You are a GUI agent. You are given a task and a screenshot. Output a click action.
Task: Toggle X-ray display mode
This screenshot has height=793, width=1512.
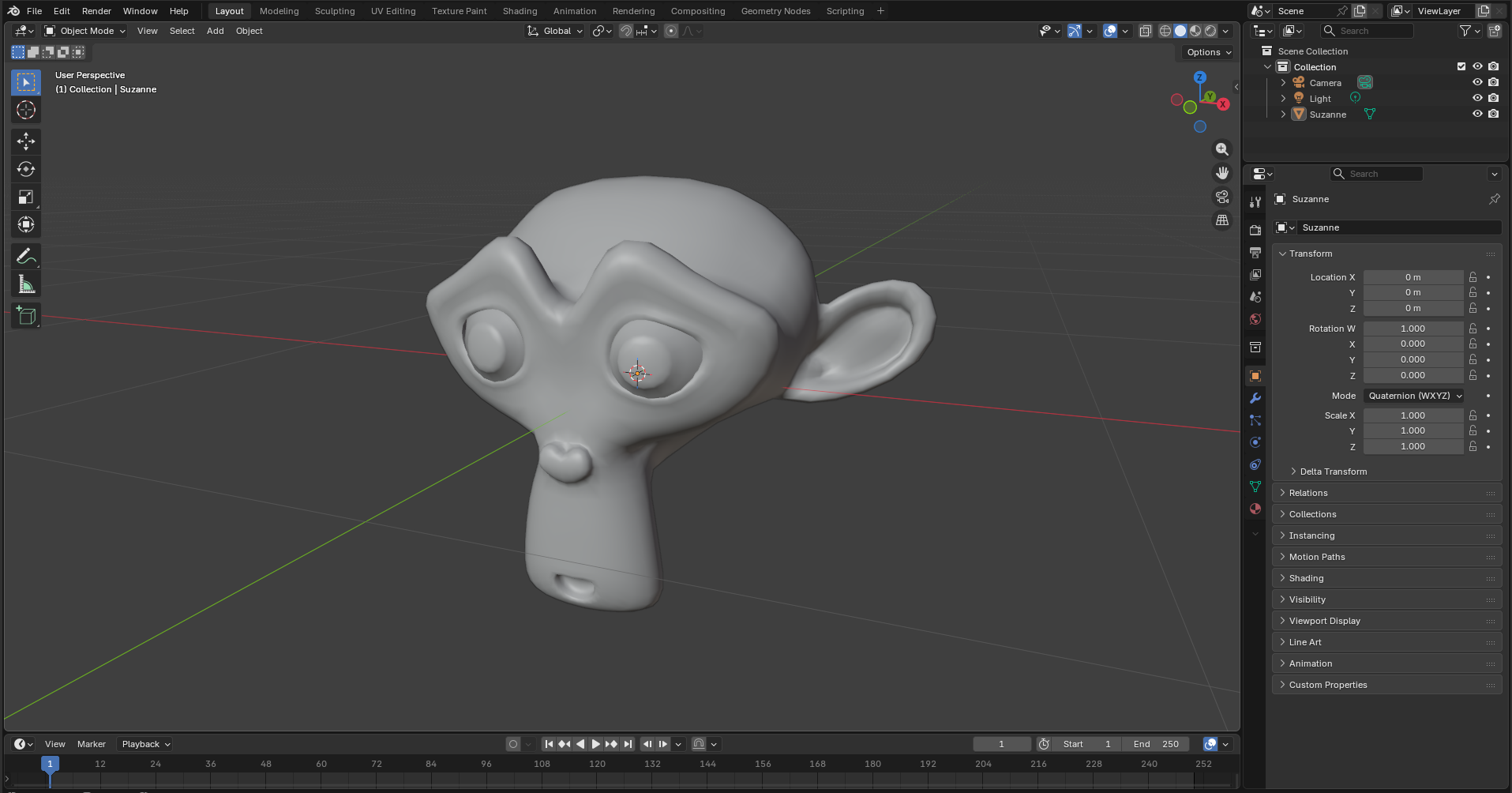tap(1145, 31)
